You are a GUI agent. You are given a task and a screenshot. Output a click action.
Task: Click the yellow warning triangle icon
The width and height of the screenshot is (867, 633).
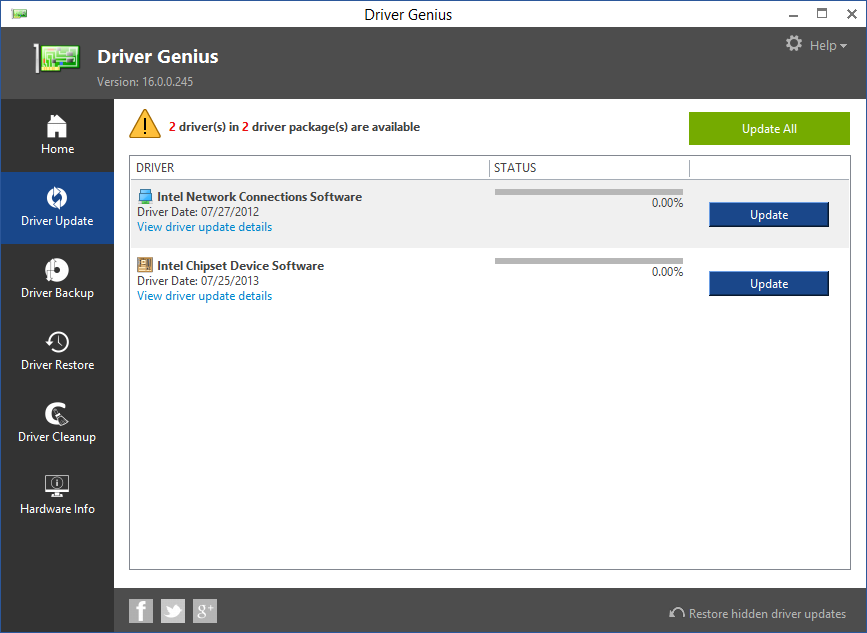pyautogui.click(x=145, y=124)
